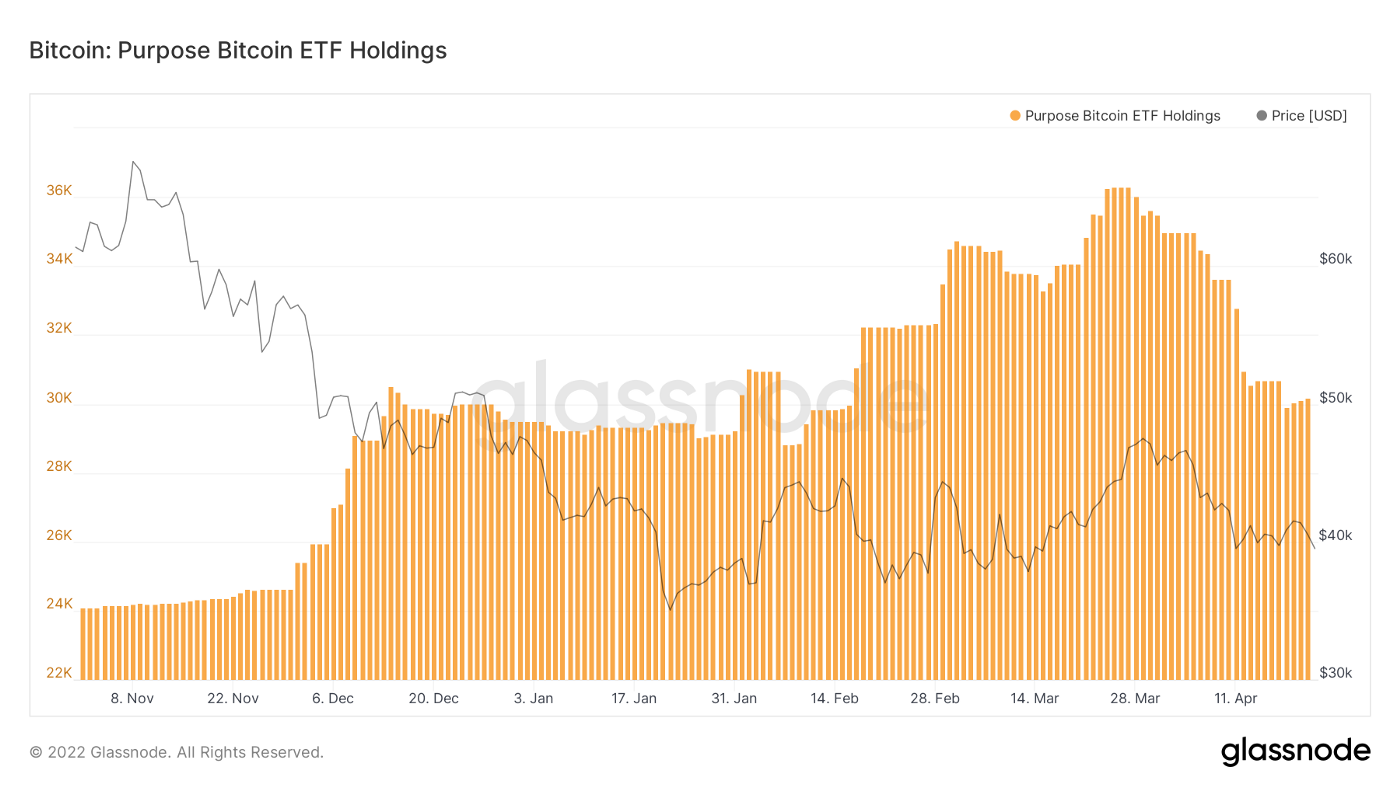The width and height of the screenshot is (1400, 787).
Task: Click the 8. Nov date marker
Action: pyautogui.click(x=132, y=698)
